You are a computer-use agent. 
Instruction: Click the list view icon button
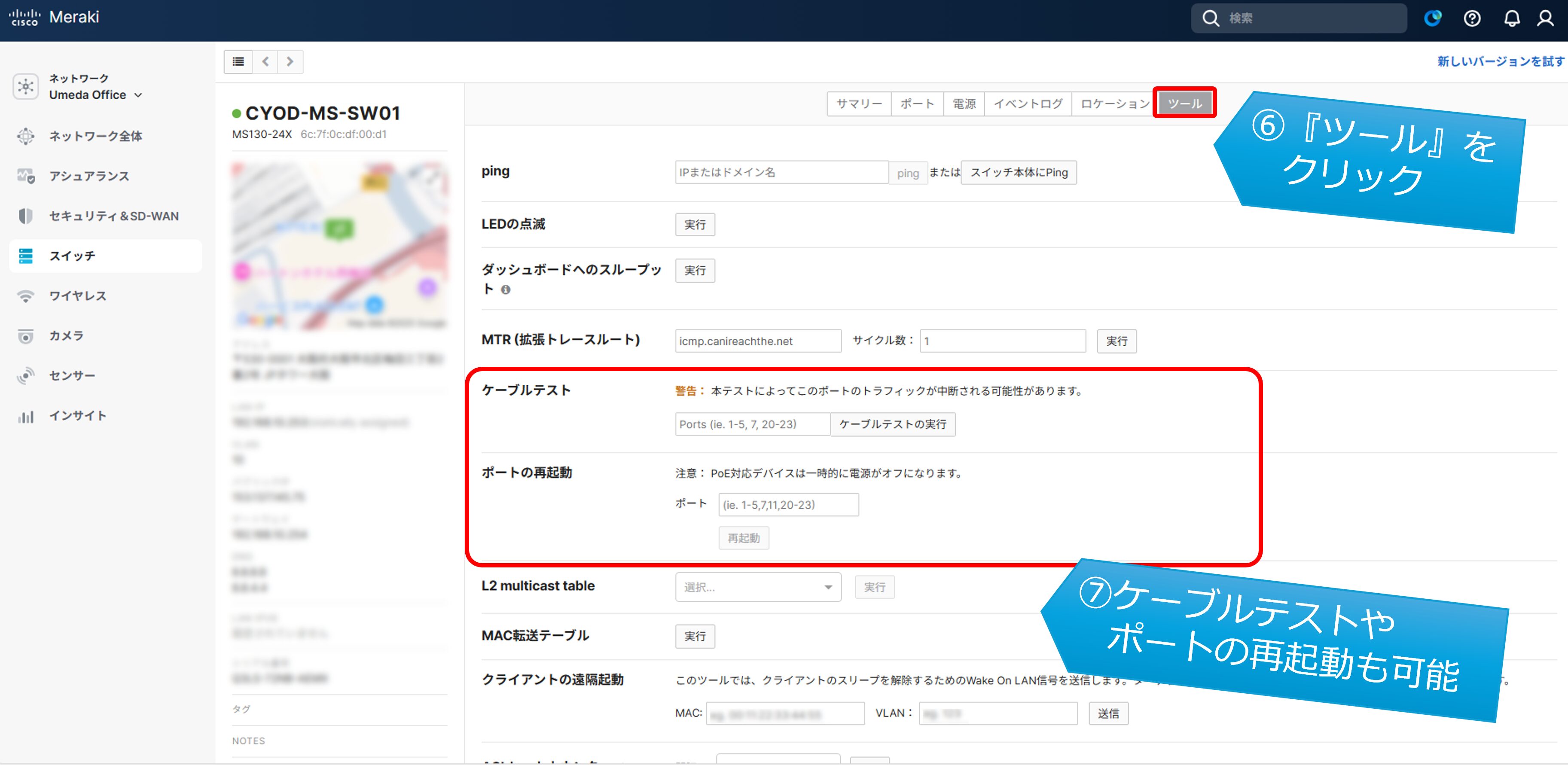[x=238, y=61]
